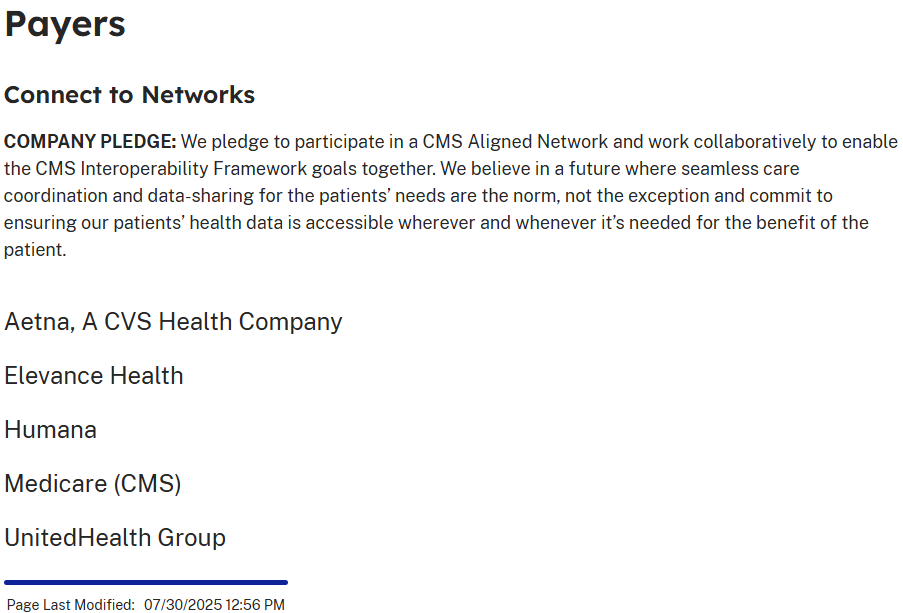This screenshot has height=613, width=903.
Task: Select the Connect to Networks heading
Action: [x=130, y=95]
